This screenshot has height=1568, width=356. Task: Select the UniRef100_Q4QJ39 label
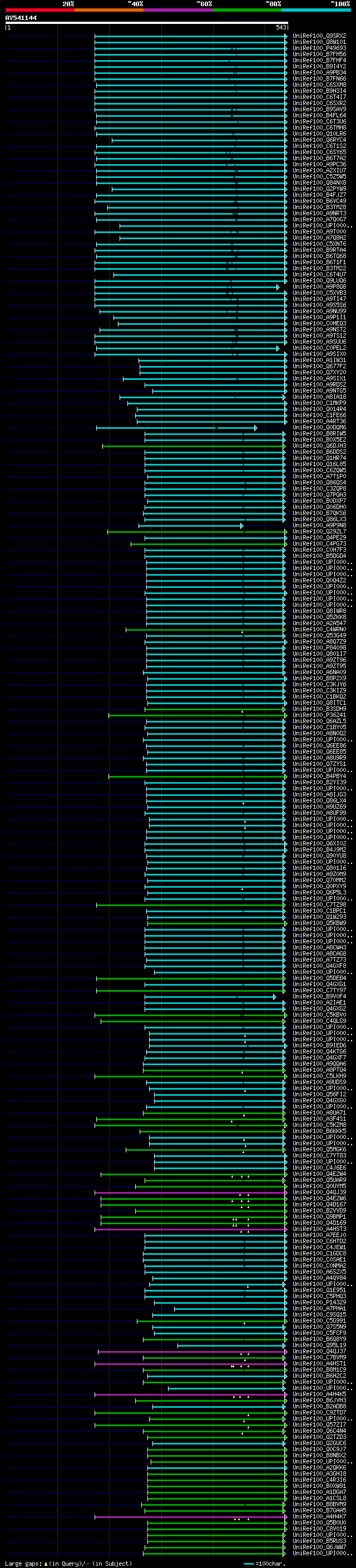point(319,1193)
